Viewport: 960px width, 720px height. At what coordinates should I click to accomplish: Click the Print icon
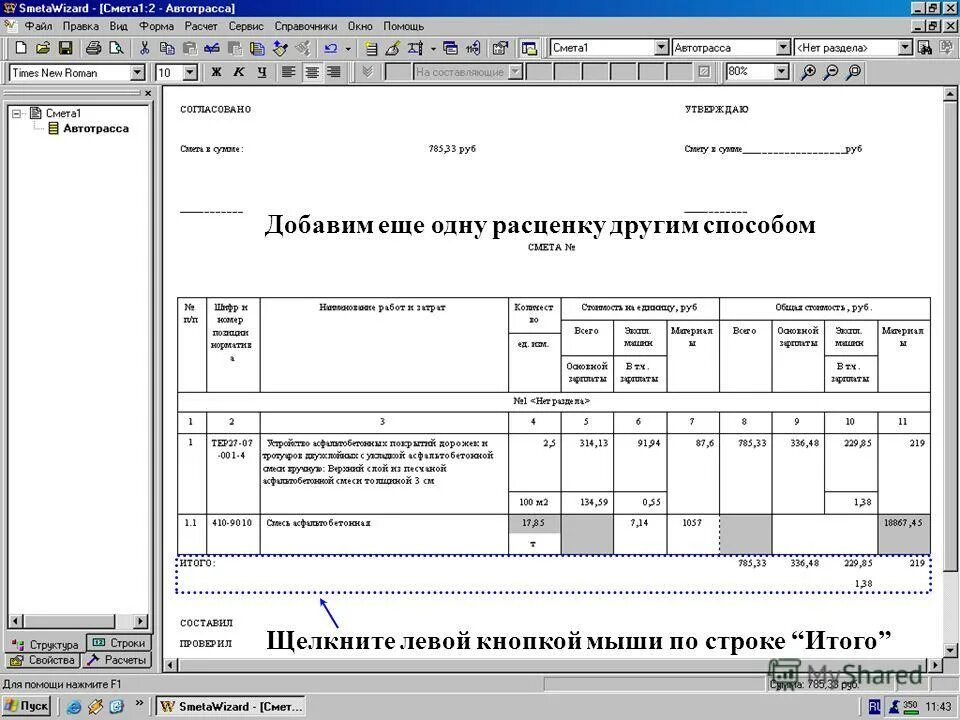[x=93, y=48]
